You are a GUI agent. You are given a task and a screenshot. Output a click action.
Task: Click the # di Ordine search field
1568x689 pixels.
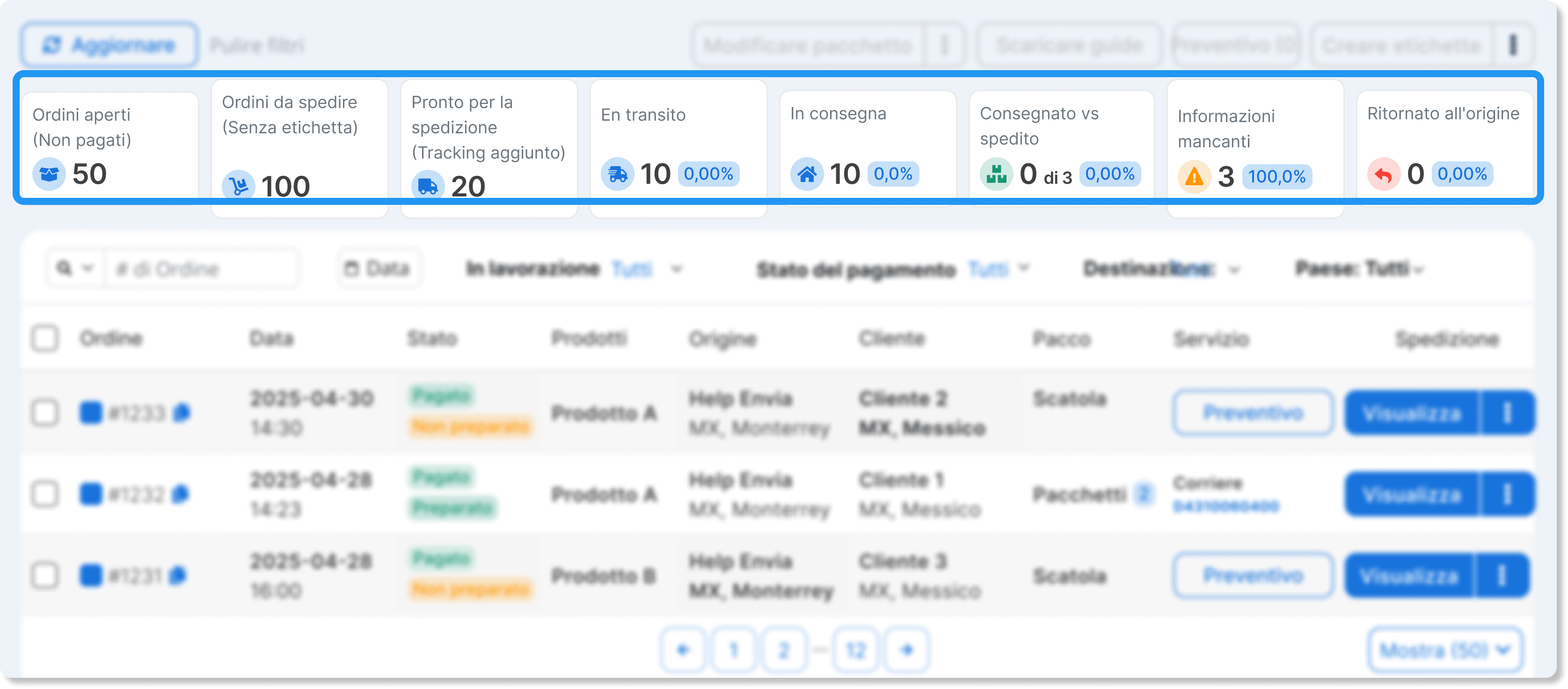tap(201, 268)
